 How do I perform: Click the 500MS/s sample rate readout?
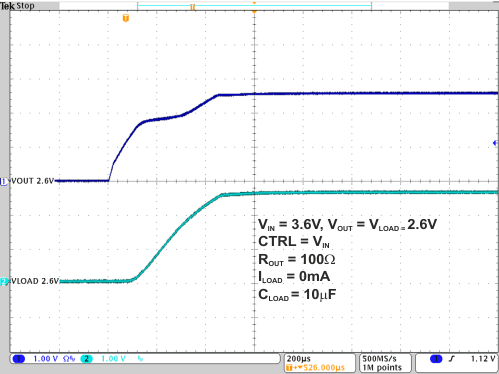(x=379, y=359)
